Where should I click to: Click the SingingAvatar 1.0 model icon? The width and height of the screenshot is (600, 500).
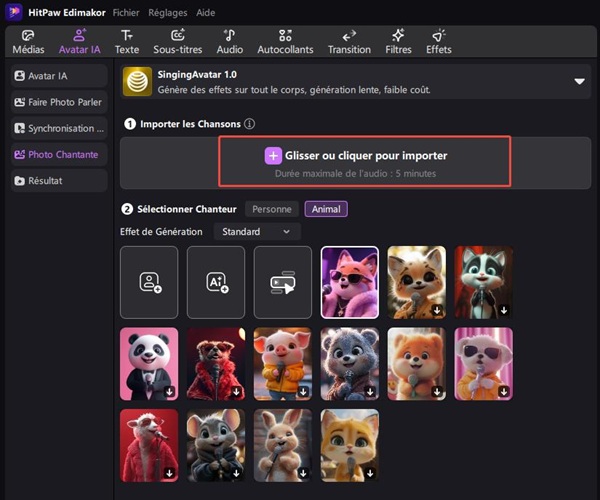(x=137, y=81)
